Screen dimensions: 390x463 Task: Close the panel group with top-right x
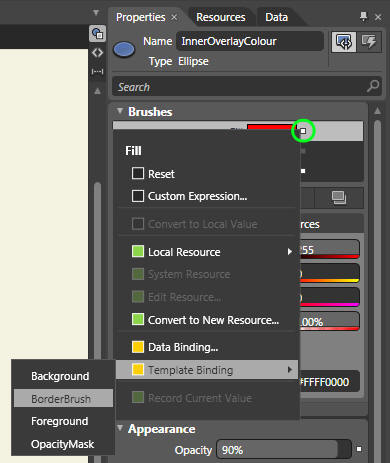coord(378,17)
